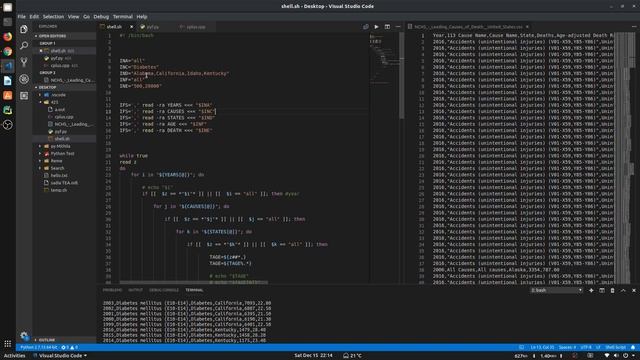Open the Debug view in activity bar
640x360 pixels.
pyautogui.click(x=24, y=79)
